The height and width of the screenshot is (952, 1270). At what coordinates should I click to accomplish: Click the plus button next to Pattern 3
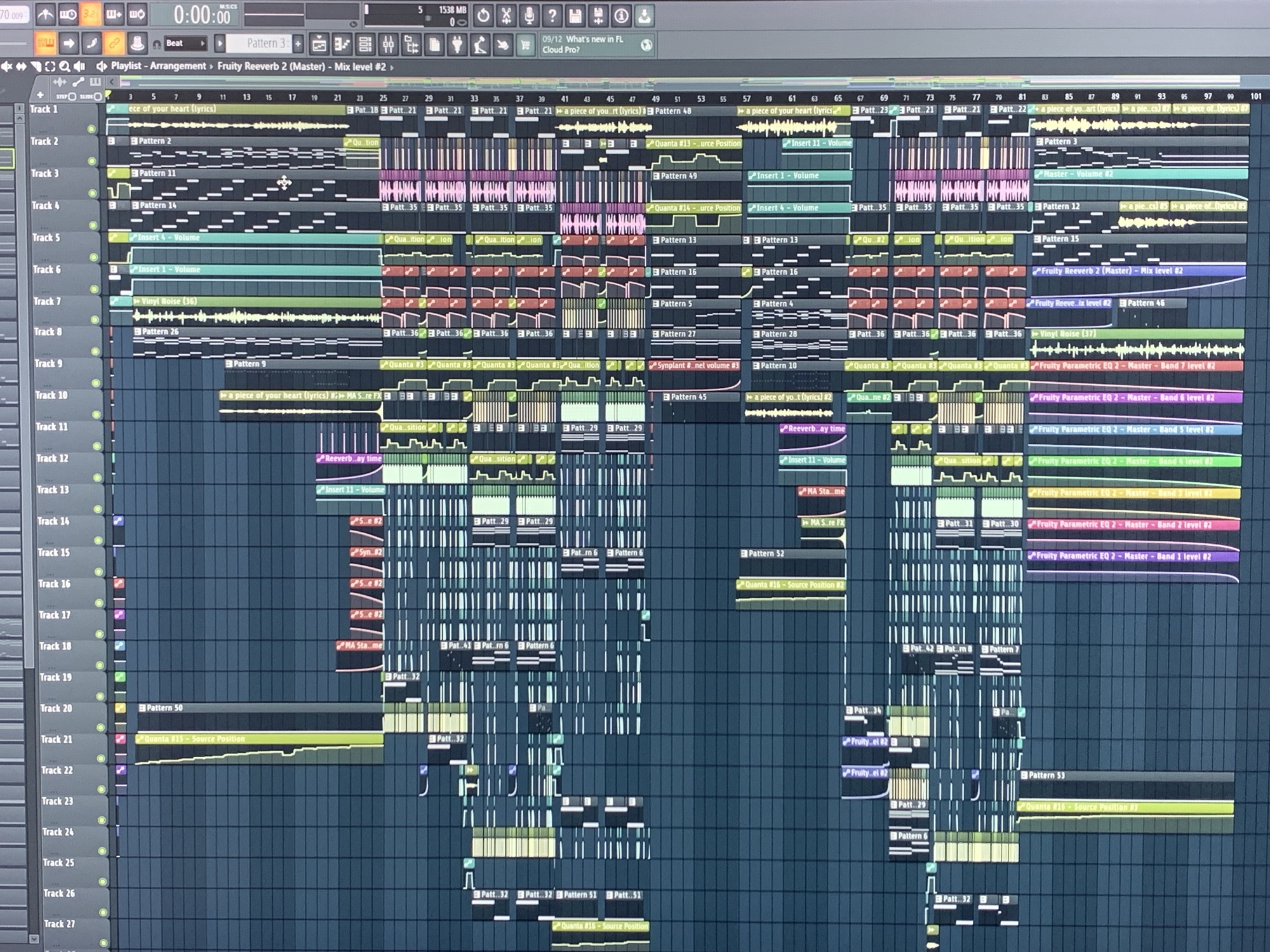click(298, 44)
